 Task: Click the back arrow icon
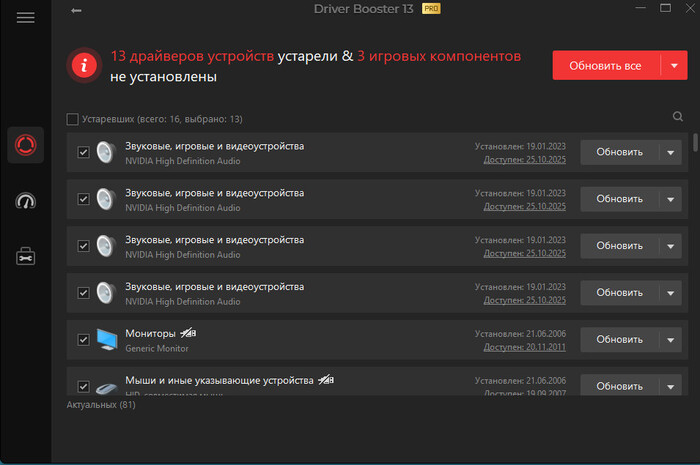[x=77, y=11]
